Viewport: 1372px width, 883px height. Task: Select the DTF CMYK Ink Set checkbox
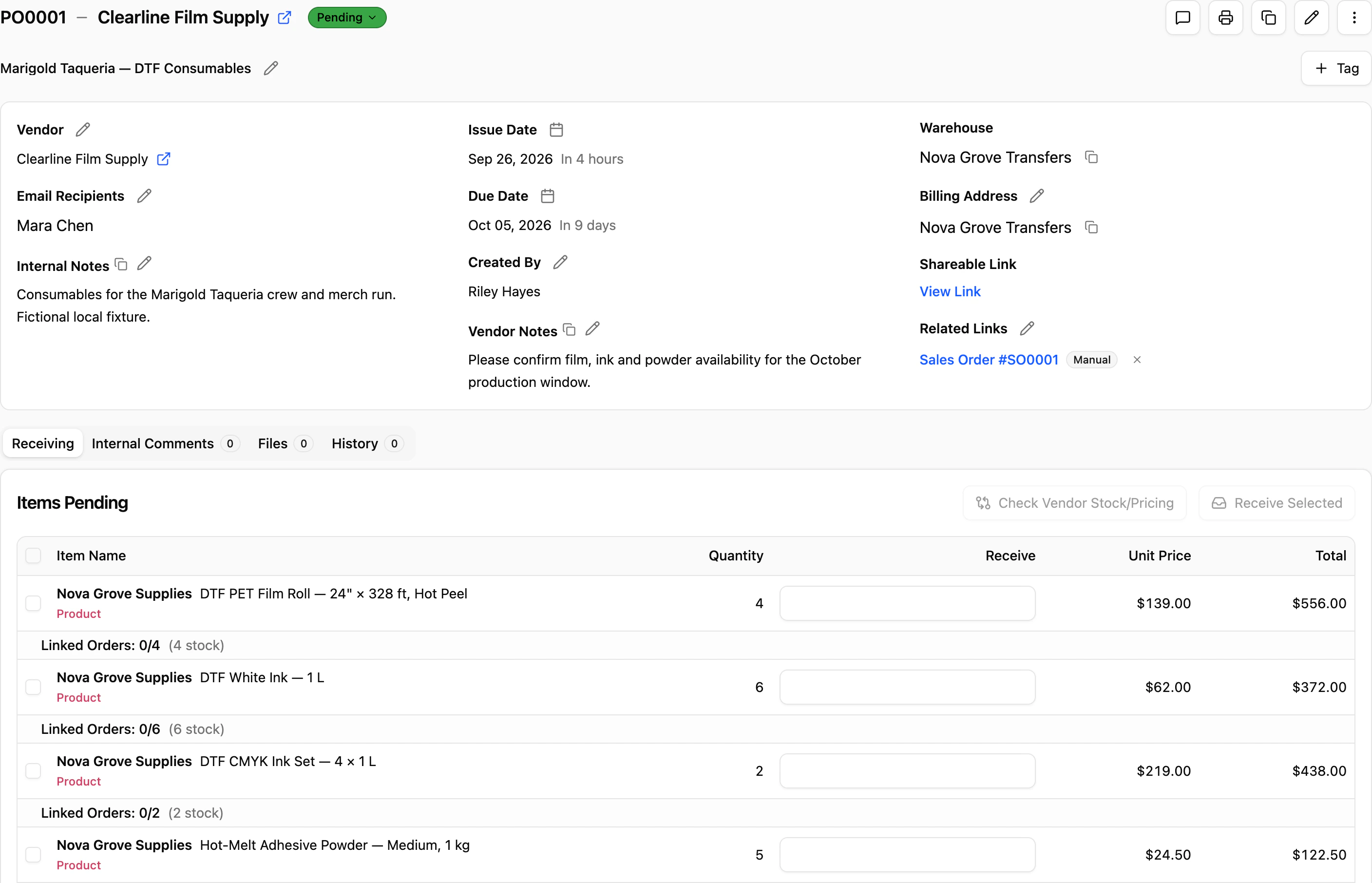pos(33,771)
